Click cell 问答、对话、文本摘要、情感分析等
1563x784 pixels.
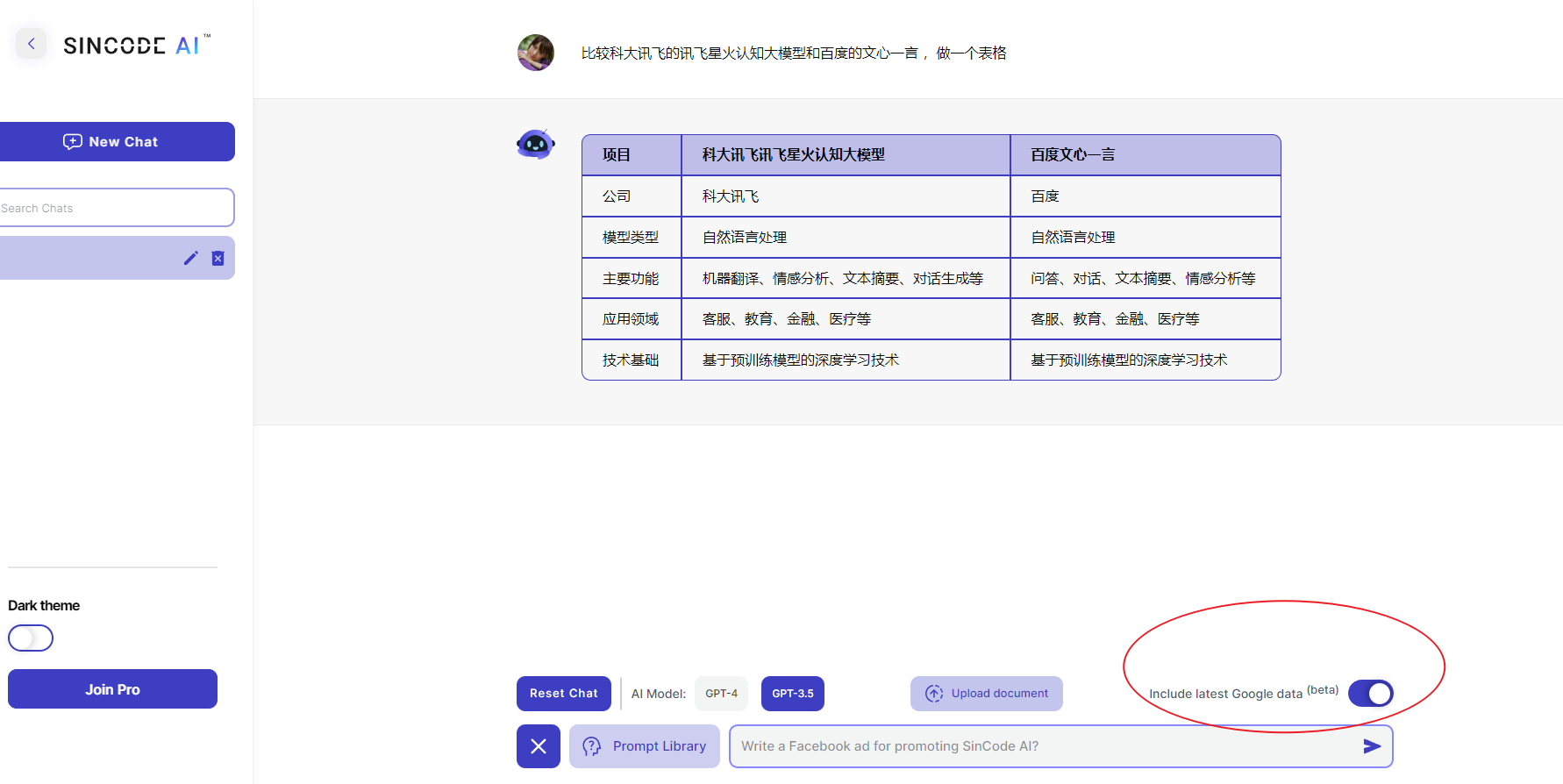[x=1143, y=279]
